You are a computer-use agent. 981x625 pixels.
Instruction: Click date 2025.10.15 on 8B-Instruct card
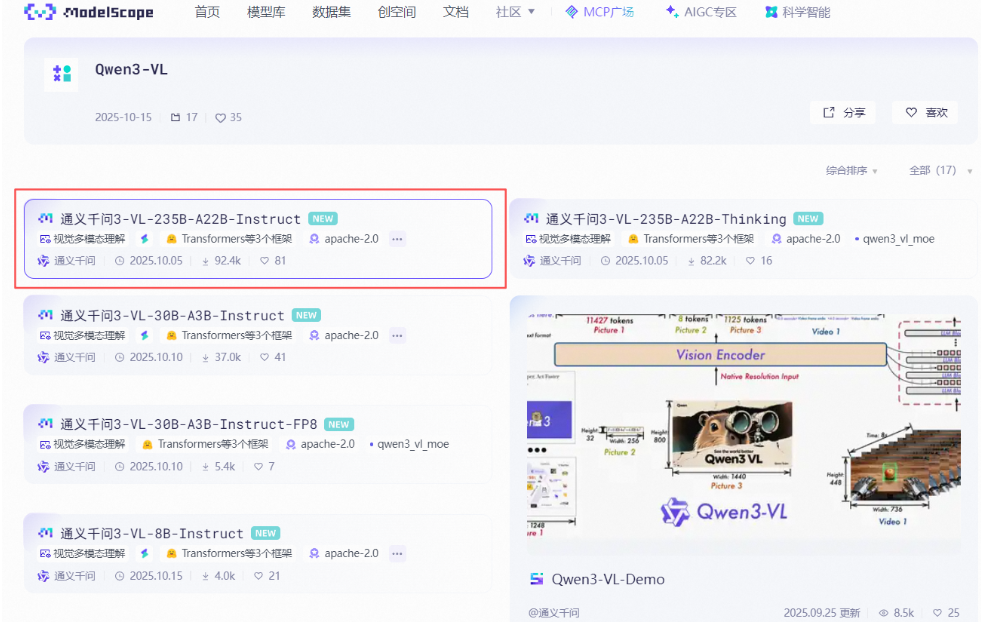(x=156, y=576)
